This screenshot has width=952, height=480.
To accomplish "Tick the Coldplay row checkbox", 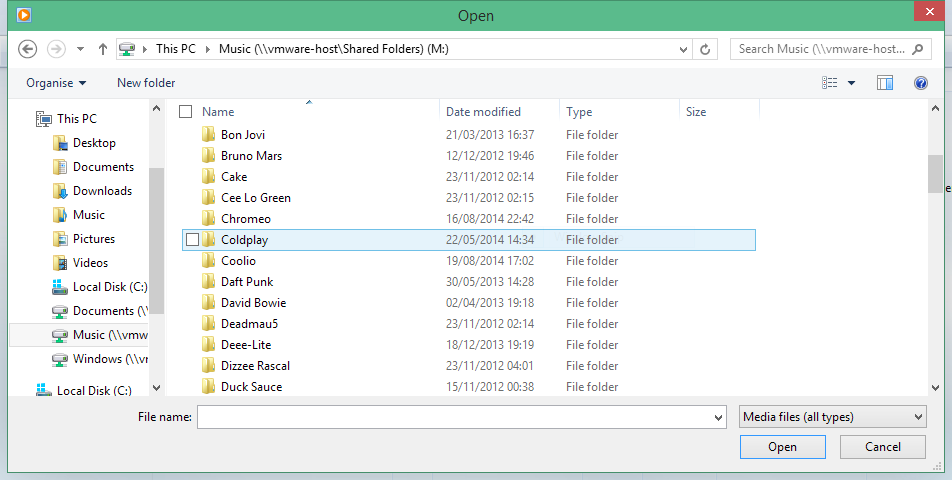I will (192, 240).
